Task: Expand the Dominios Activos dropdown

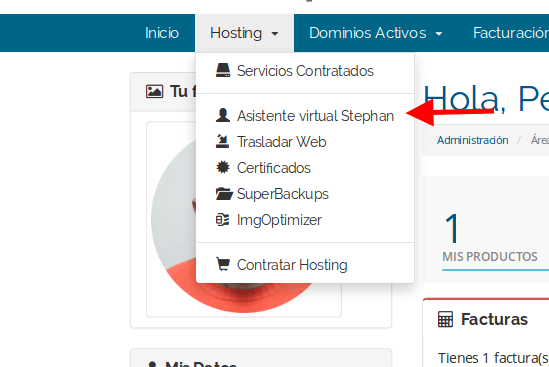Action: click(376, 33)
